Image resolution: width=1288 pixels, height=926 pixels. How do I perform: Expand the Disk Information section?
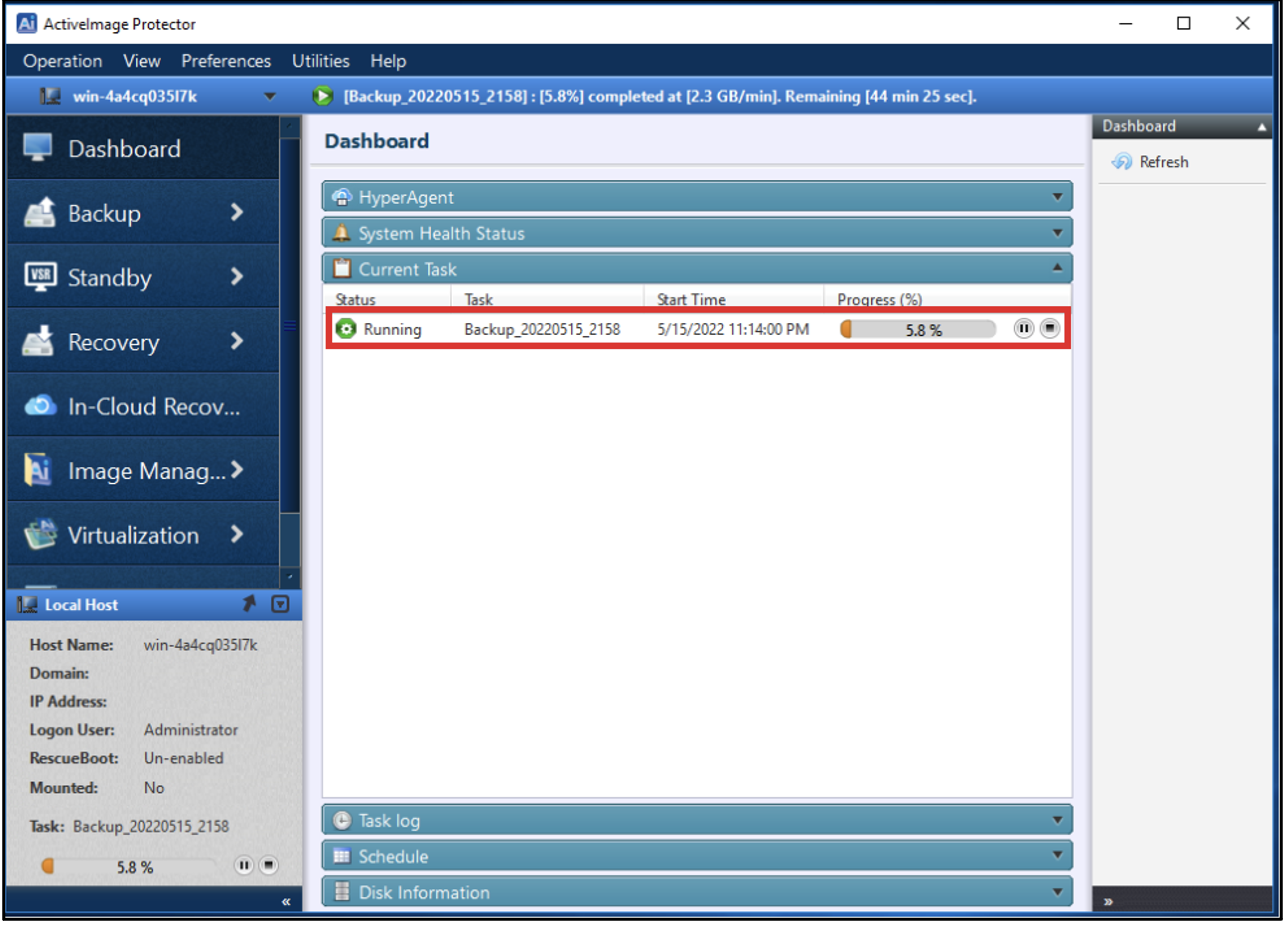(x=1058, y=892)
